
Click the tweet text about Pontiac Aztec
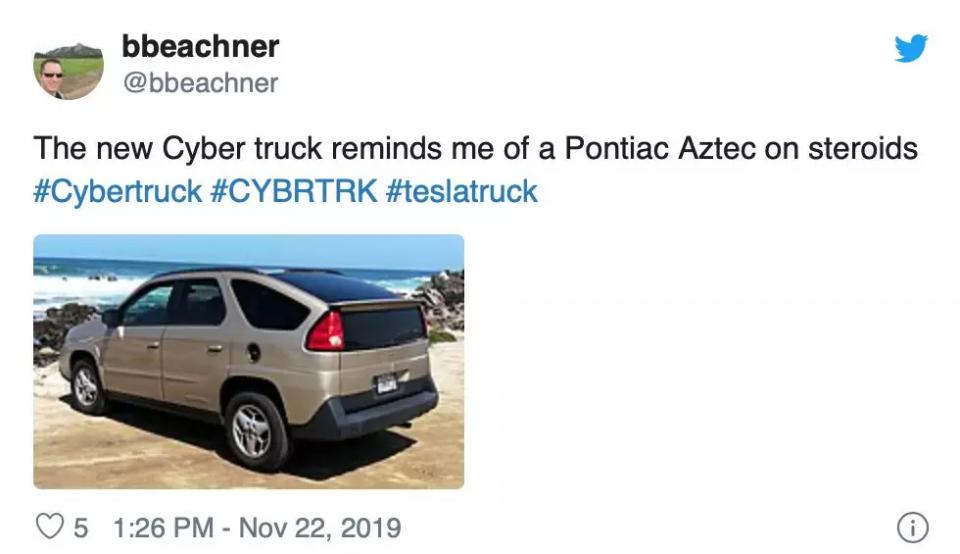coord(476,149)
